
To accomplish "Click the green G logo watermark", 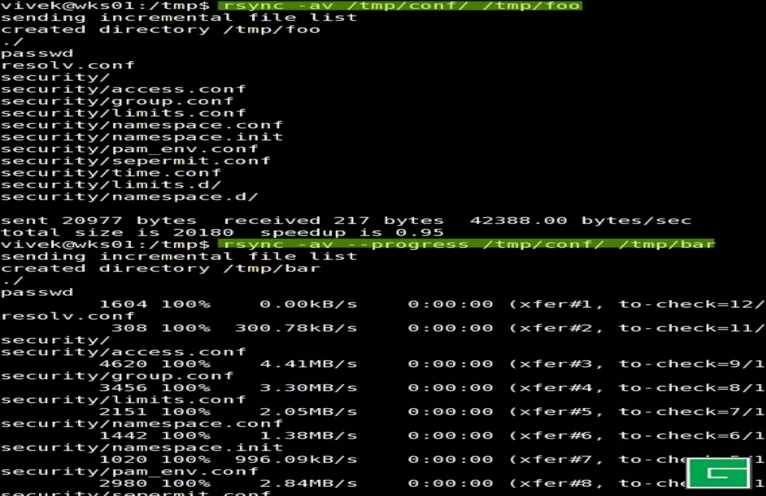I will 718,473.
